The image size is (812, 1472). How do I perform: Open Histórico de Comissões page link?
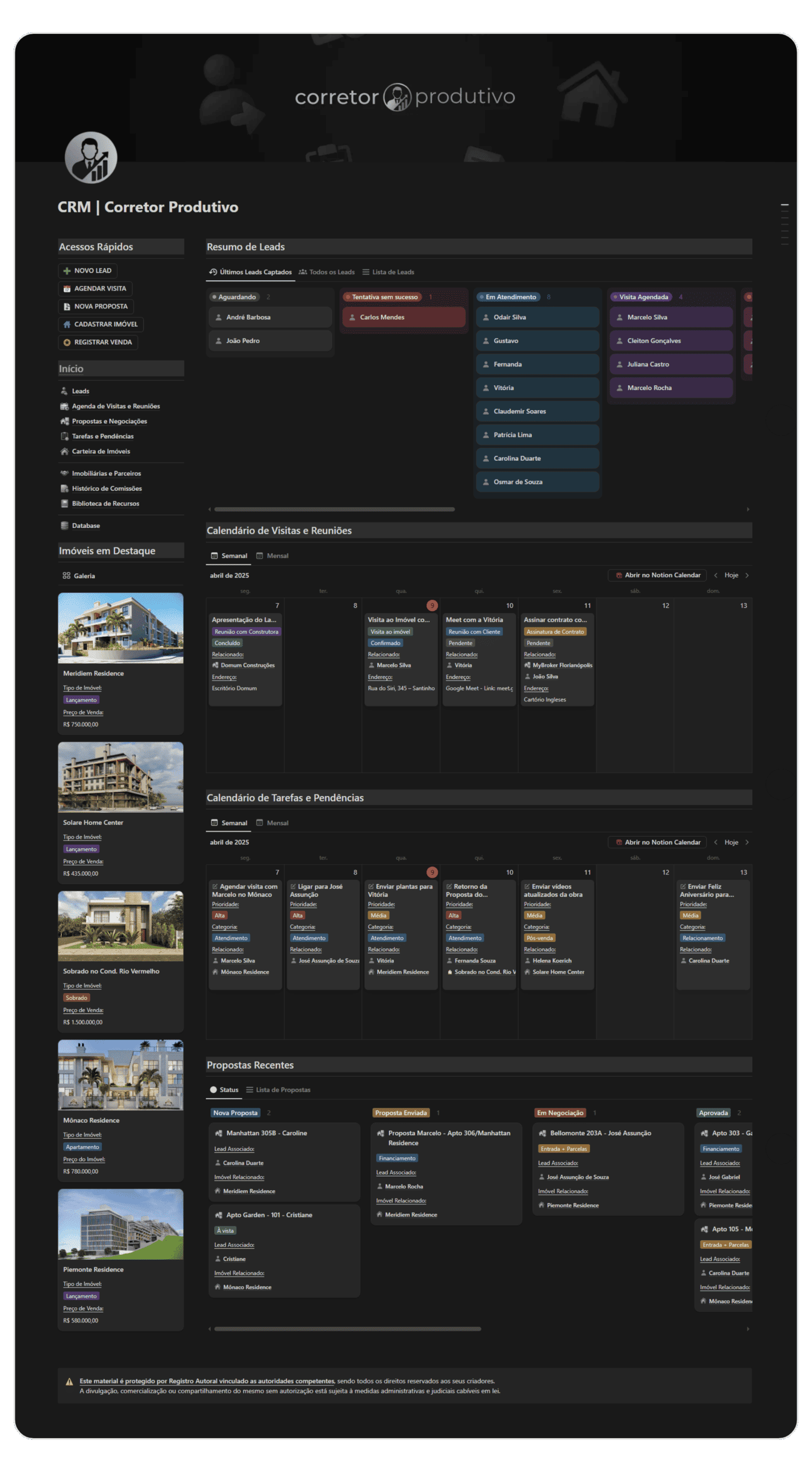[x=106, y=488]
